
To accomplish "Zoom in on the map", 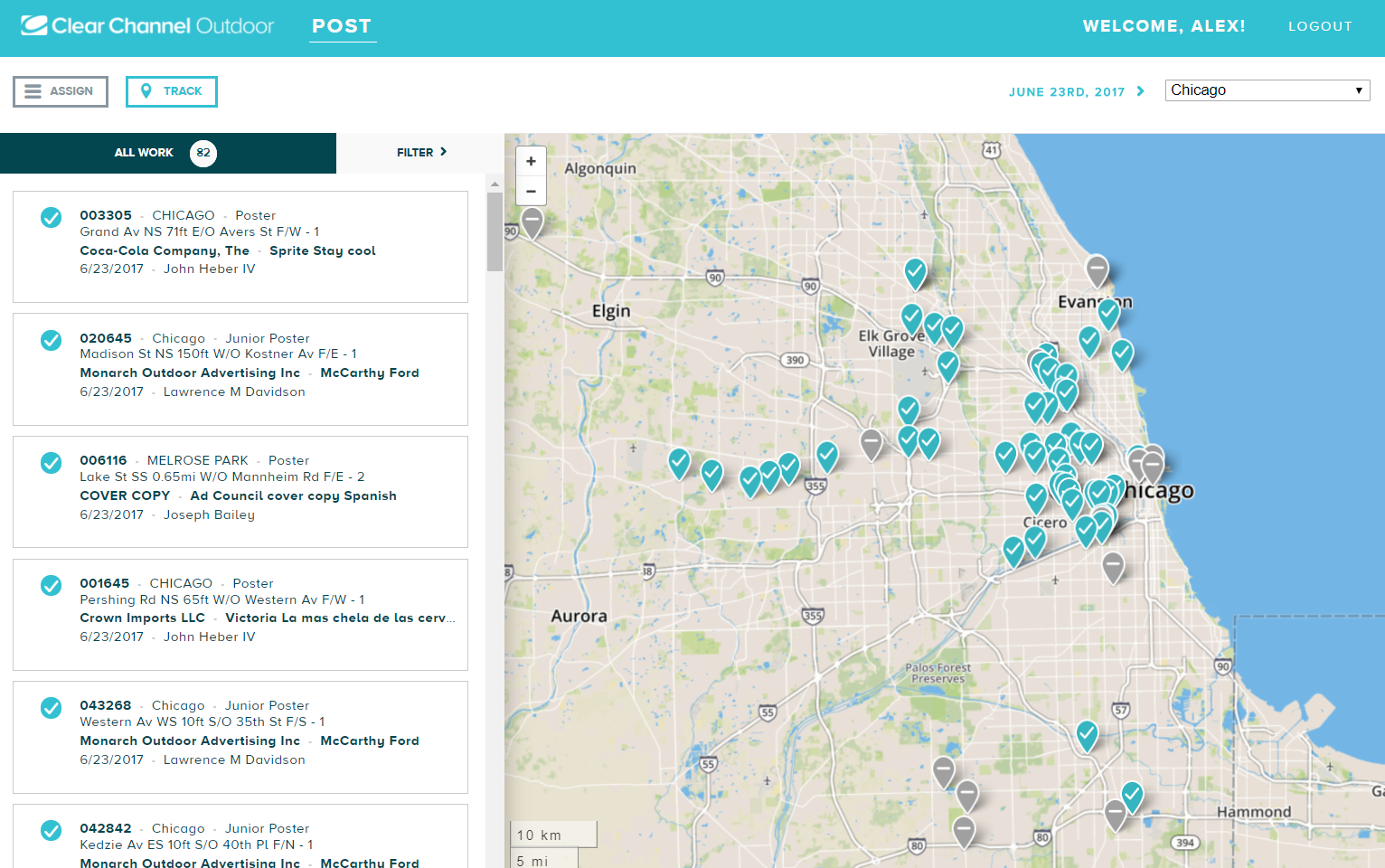I will (531, 161).
